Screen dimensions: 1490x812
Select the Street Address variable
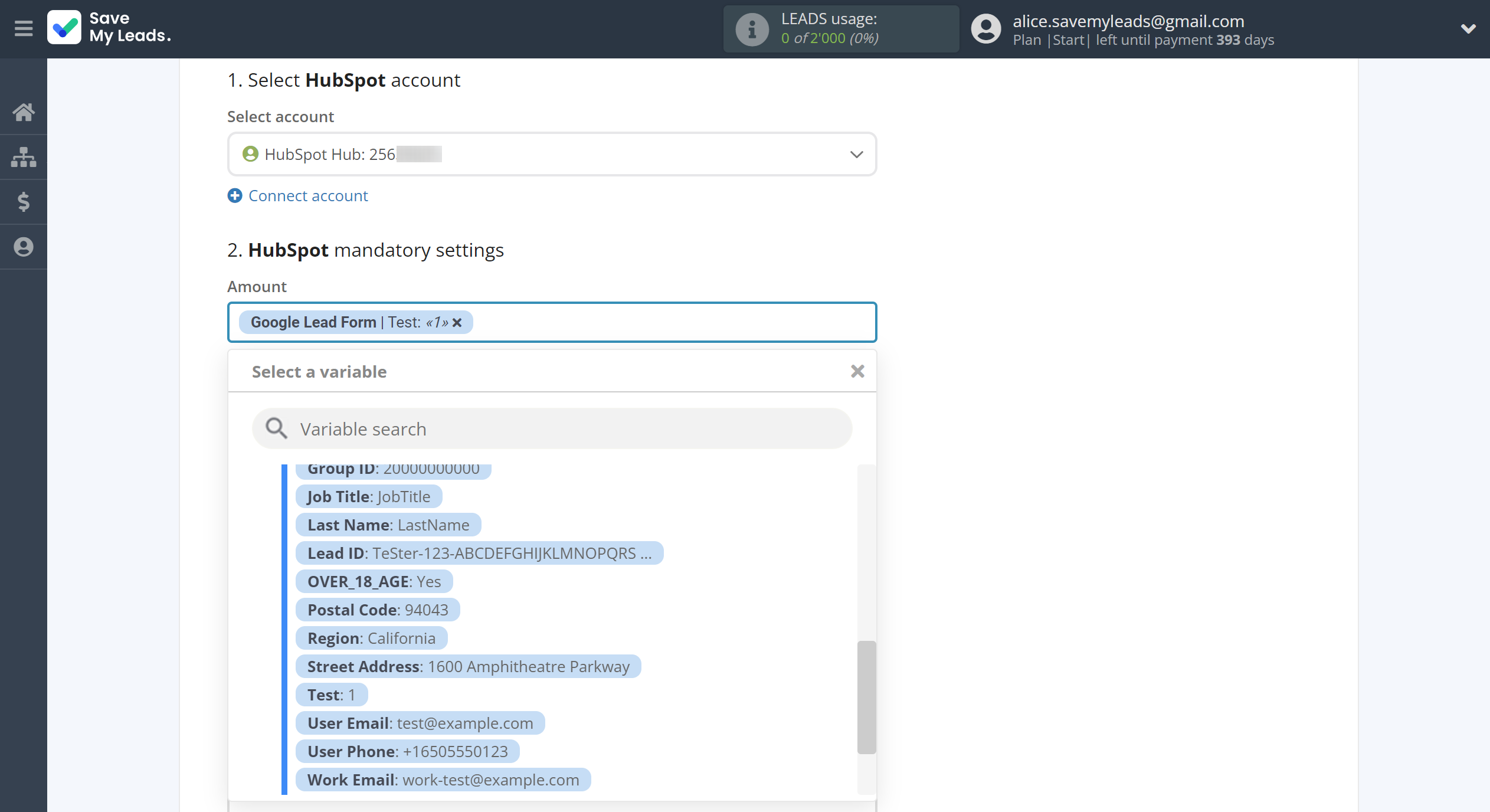[x=469, y=666]
